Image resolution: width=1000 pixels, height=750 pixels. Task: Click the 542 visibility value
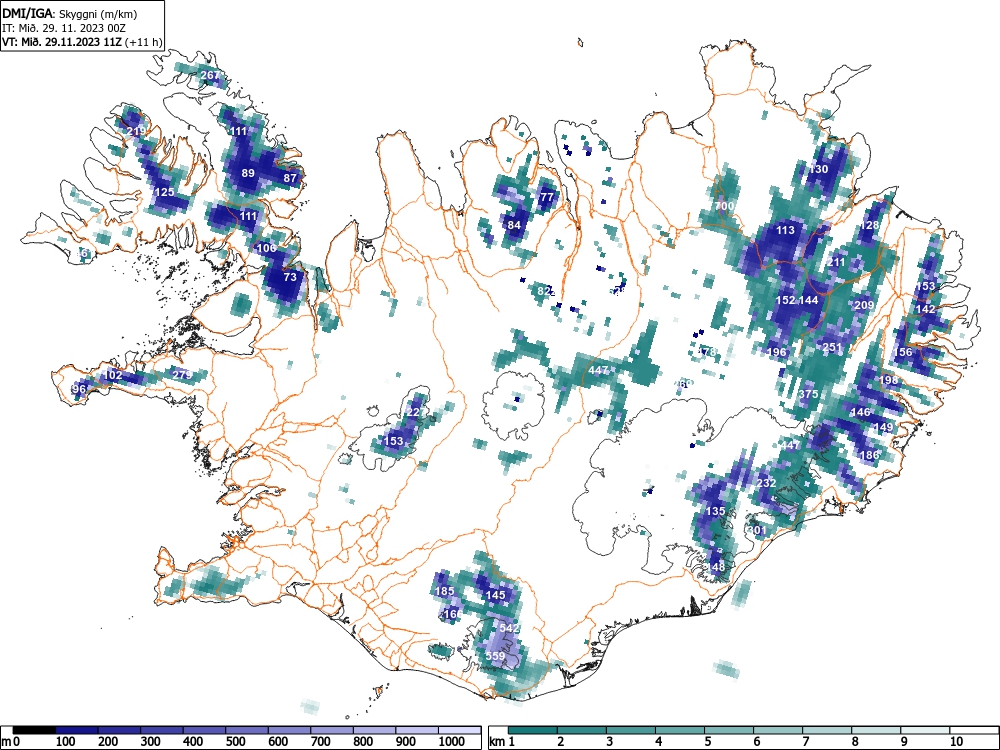coord(510,628)
